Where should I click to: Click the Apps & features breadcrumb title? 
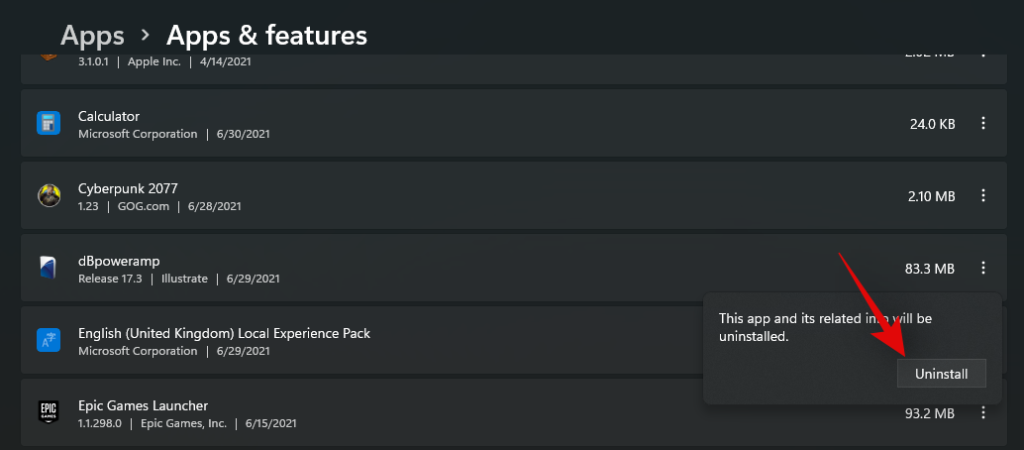tap(267, 36)
